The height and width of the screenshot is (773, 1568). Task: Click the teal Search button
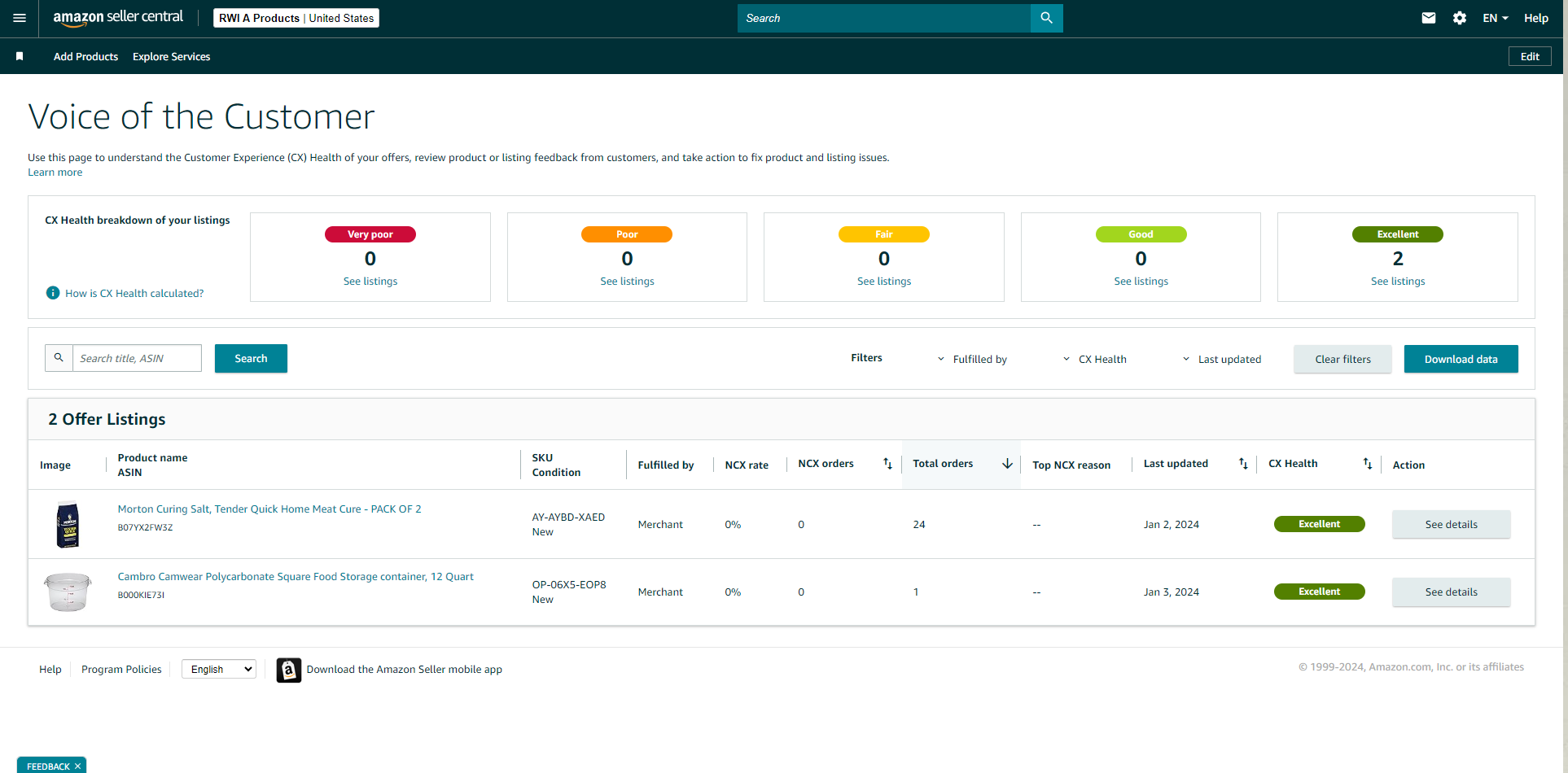[x=251, y=358]
